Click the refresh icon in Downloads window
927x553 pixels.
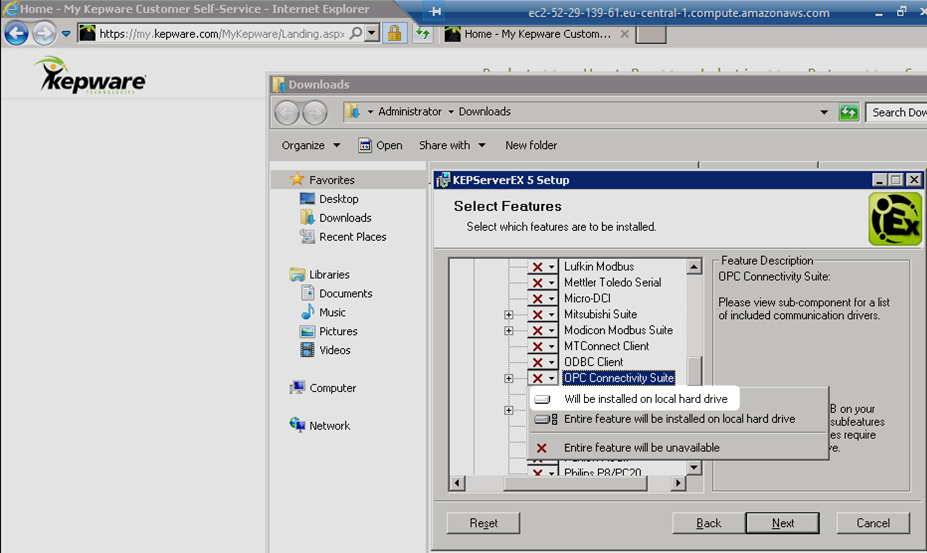(x=849, y=112)
